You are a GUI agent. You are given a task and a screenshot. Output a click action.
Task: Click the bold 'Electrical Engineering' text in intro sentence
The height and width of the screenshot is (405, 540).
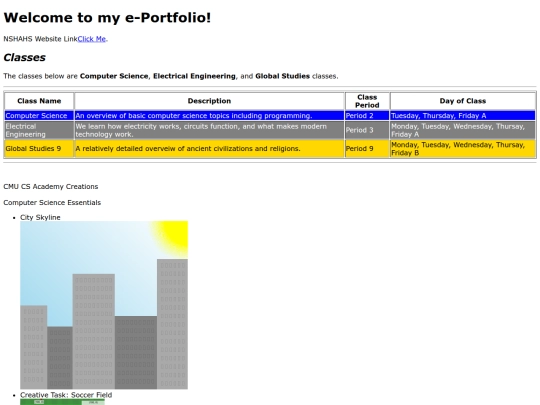(x=194, y=76)
